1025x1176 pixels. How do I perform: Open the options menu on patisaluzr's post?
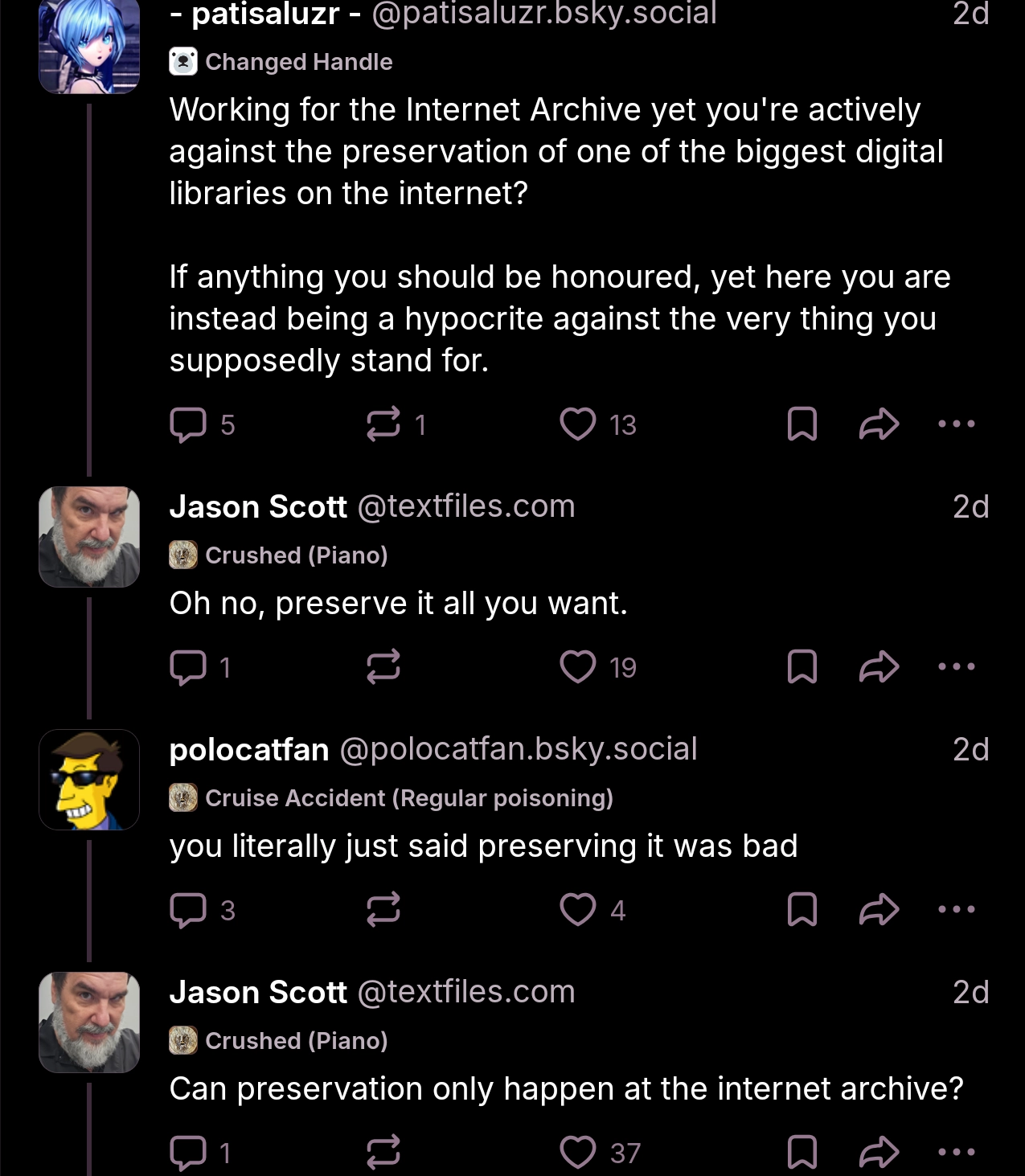(x=955, y=424)
